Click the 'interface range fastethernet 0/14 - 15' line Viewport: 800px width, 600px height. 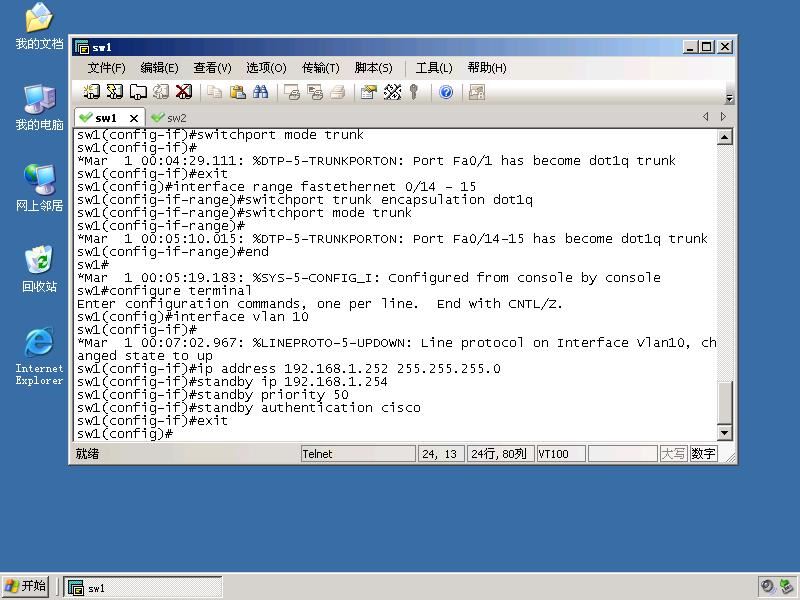click(x=277, y=187)
